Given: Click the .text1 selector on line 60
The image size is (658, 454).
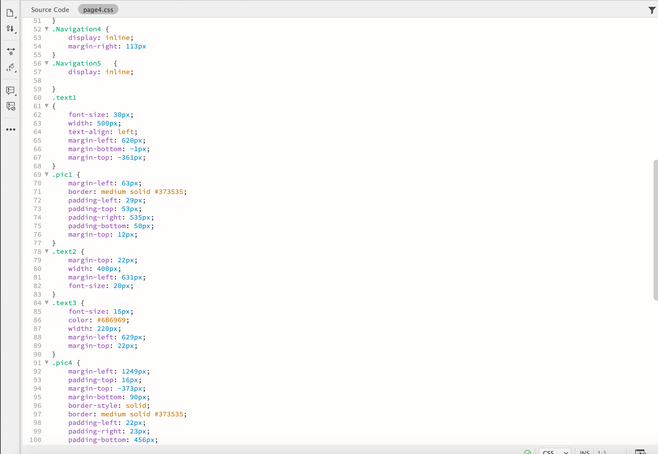Looking at the screenshot, I should coord(64,98).
